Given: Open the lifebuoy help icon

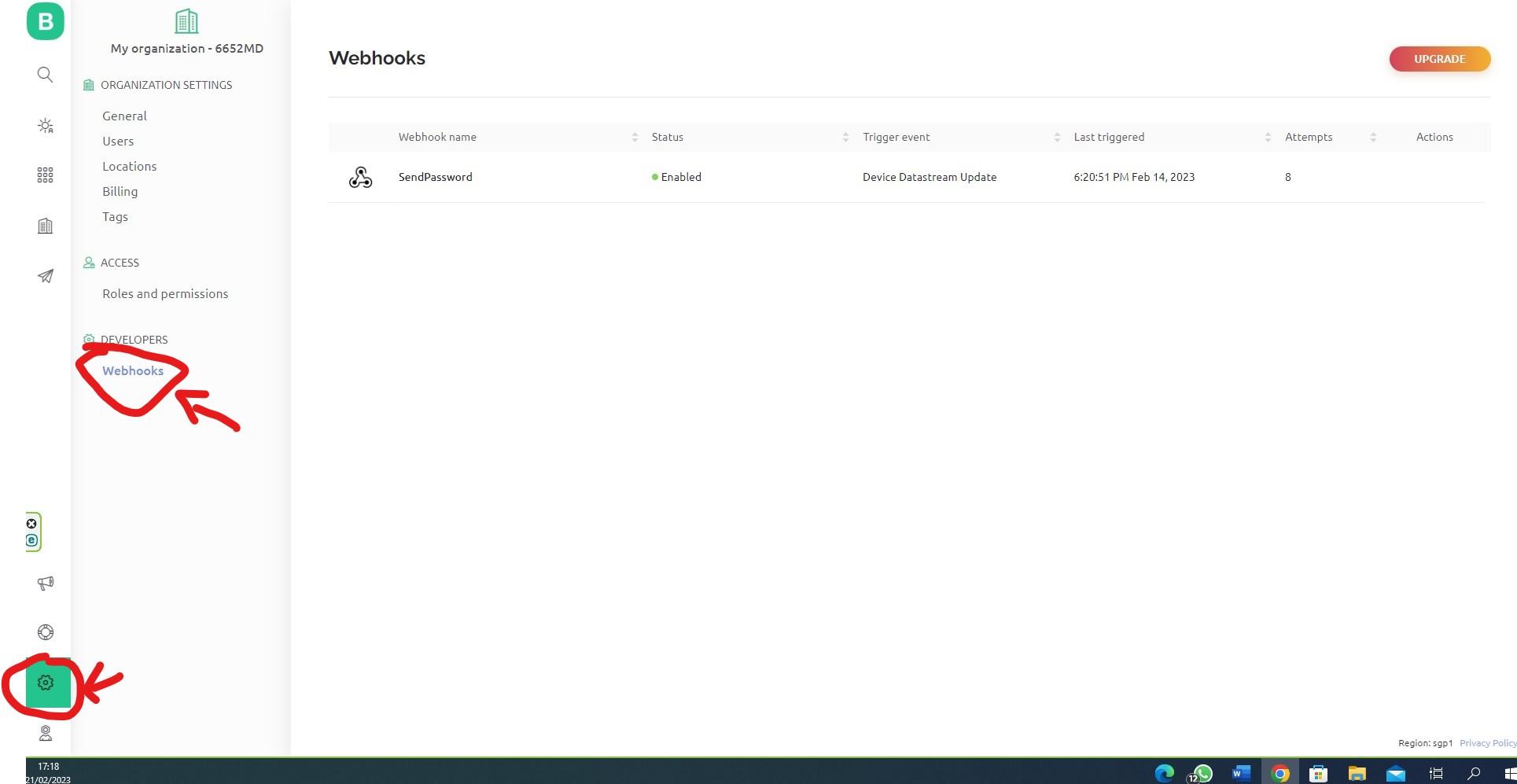Looking at the screenshot, I should point(46,632).
